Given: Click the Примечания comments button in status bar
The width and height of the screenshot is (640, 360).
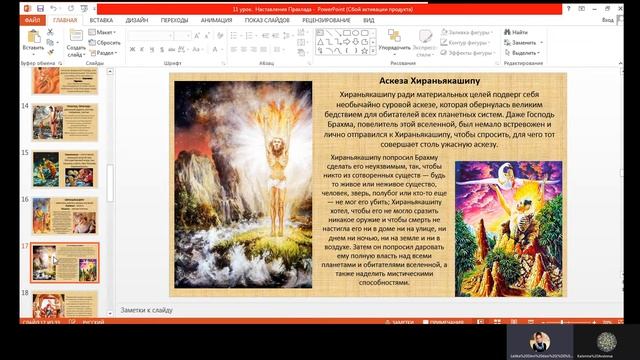Looking at the screenshot, I should pos(443,322).
